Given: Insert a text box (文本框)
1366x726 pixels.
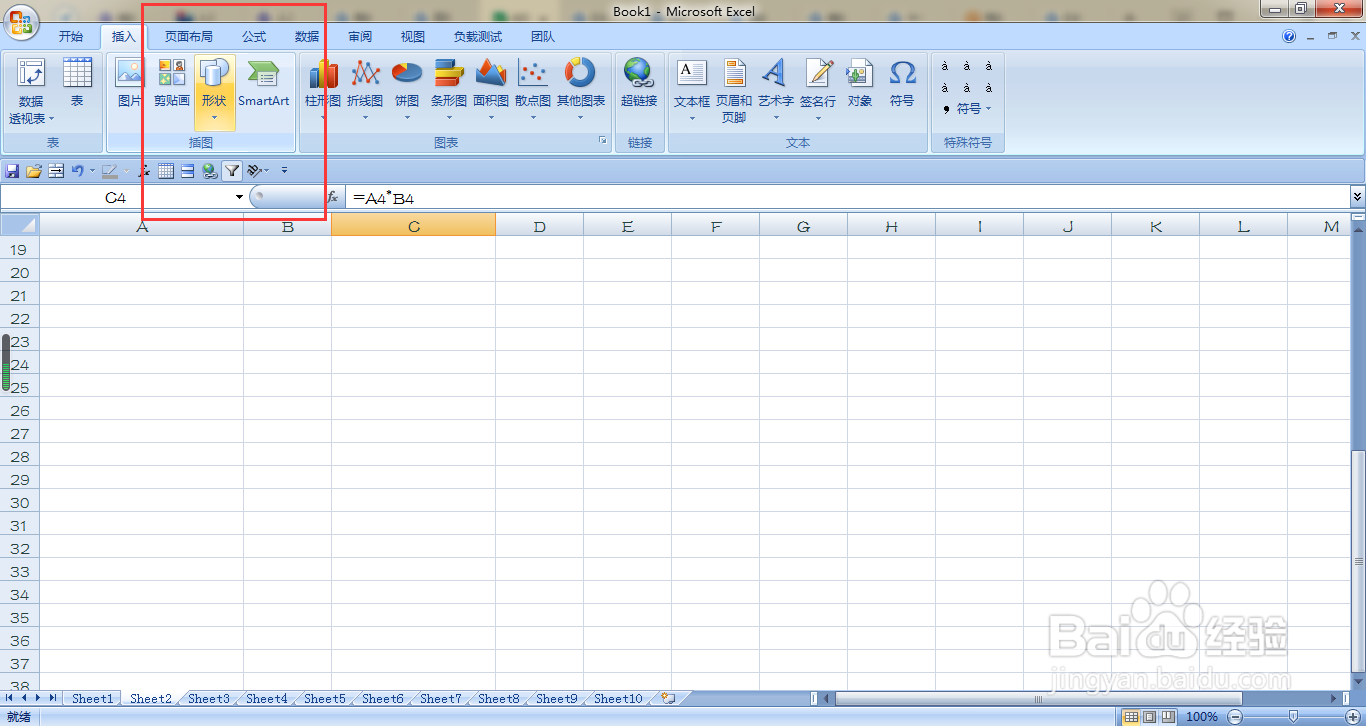Looking at the screenshot, I should [692, 90].
